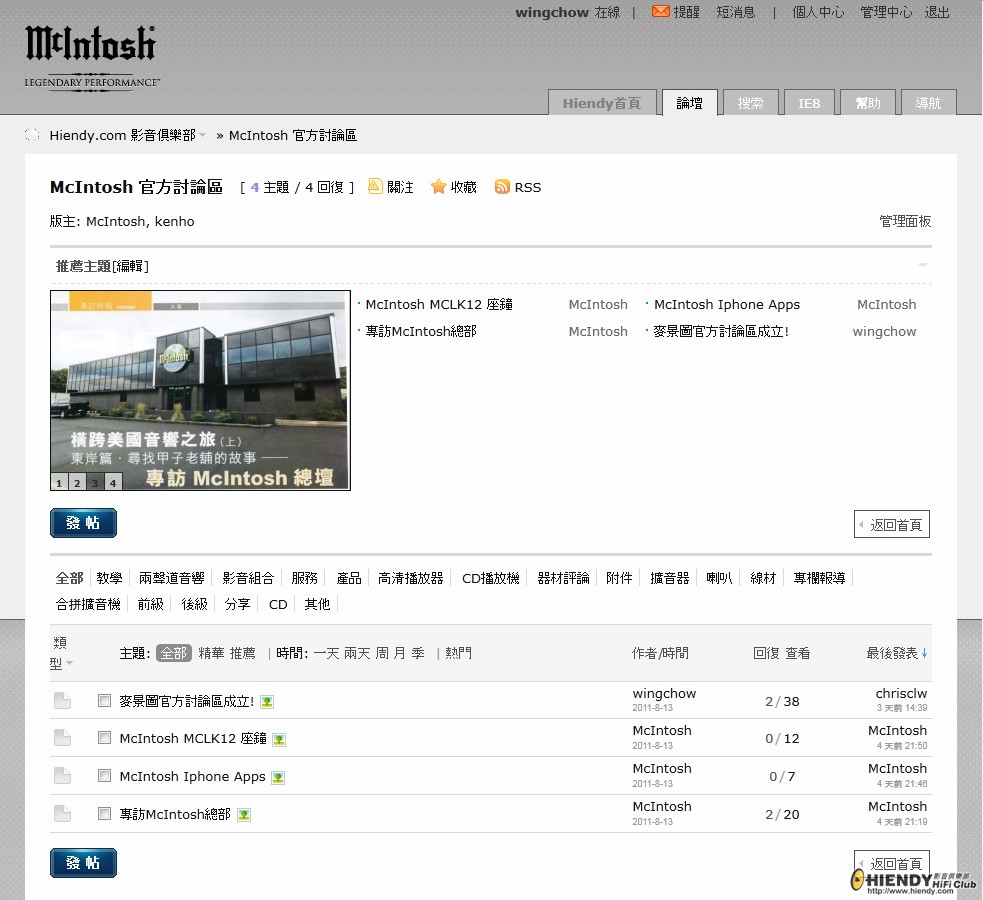The height and width of the screenshot is (900, 983).
Task: Open new-window icon beside McIntosh MCLK12 座鐘 thread
Action: 279,740
